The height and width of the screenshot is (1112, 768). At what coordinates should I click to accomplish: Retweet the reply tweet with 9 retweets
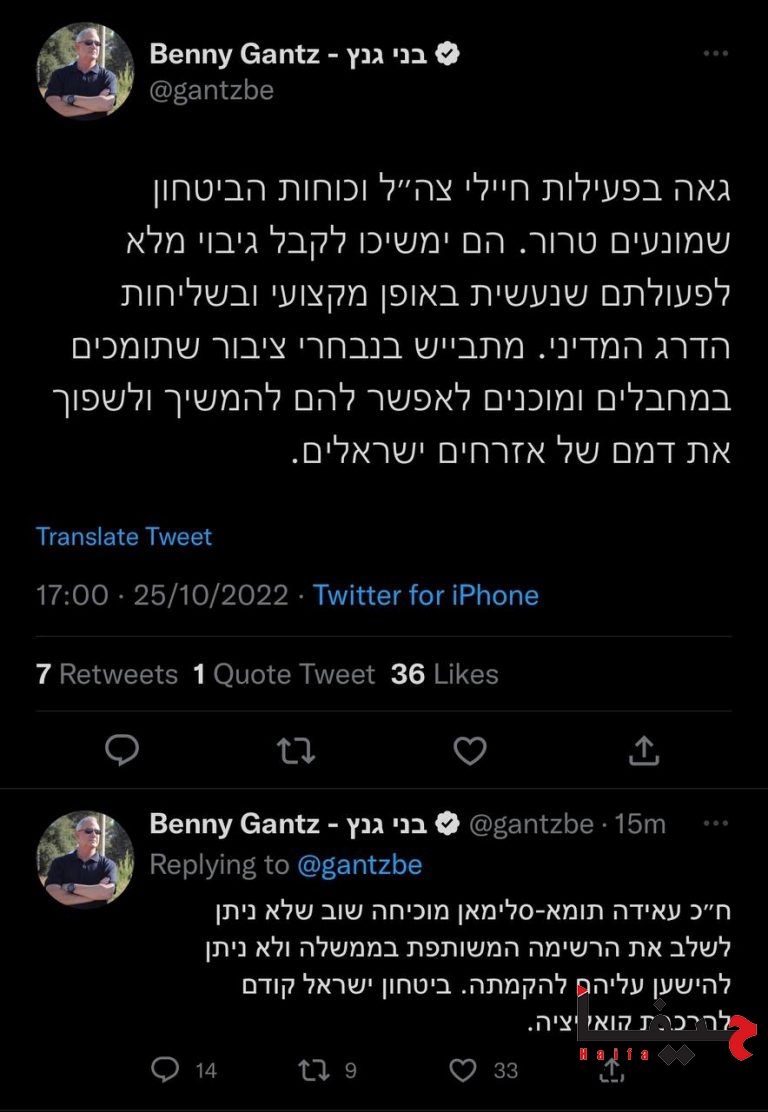coord(314,1070)
